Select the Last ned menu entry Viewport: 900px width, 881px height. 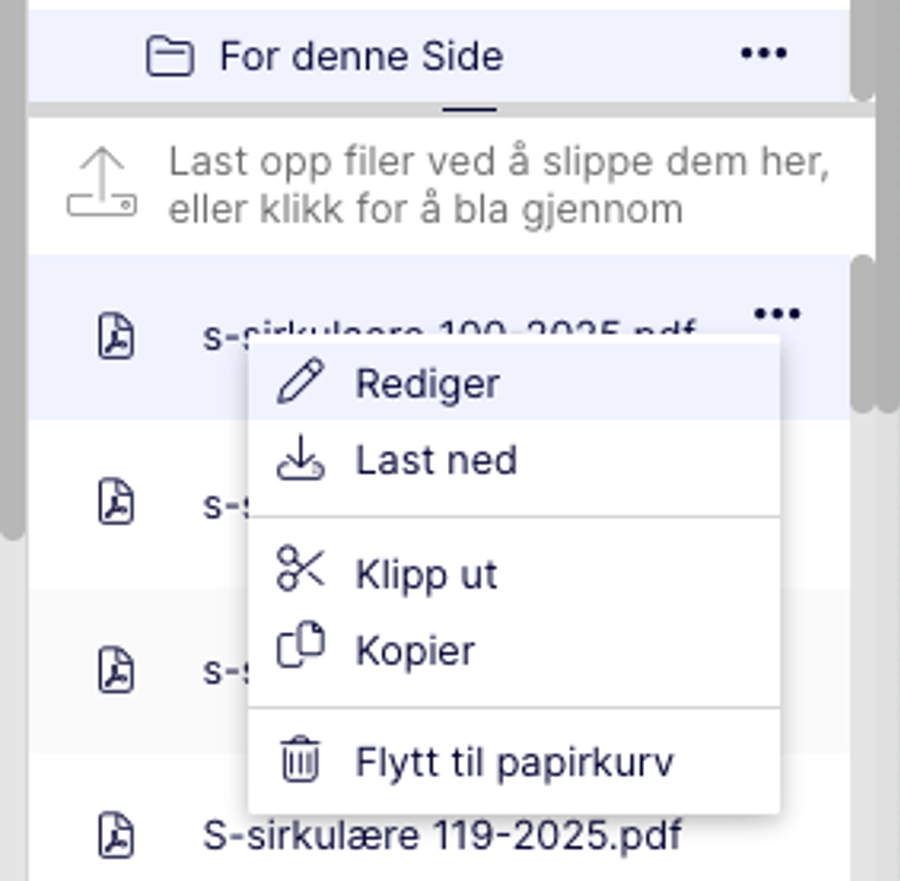[436, 461]
